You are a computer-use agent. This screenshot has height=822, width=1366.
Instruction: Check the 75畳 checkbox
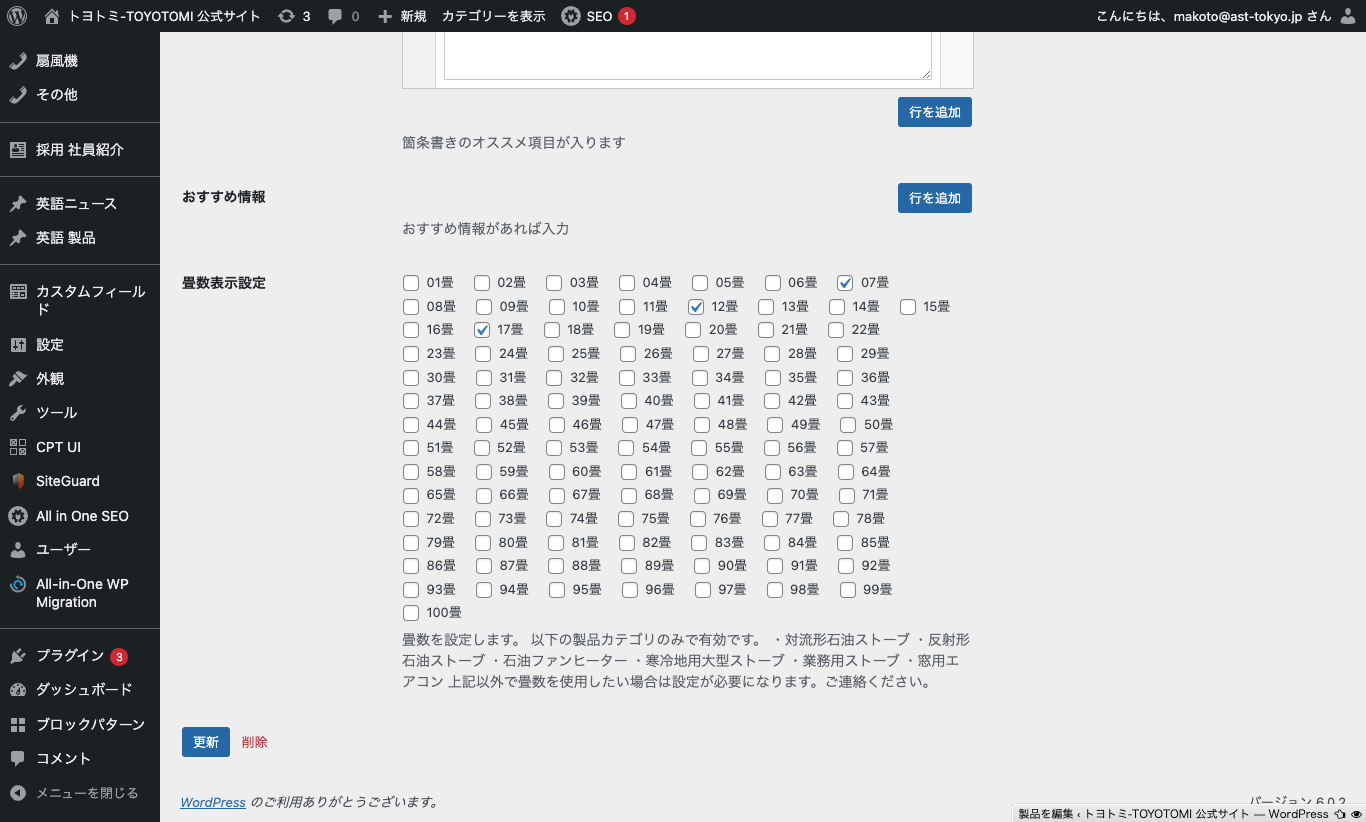tap(626, 519)
